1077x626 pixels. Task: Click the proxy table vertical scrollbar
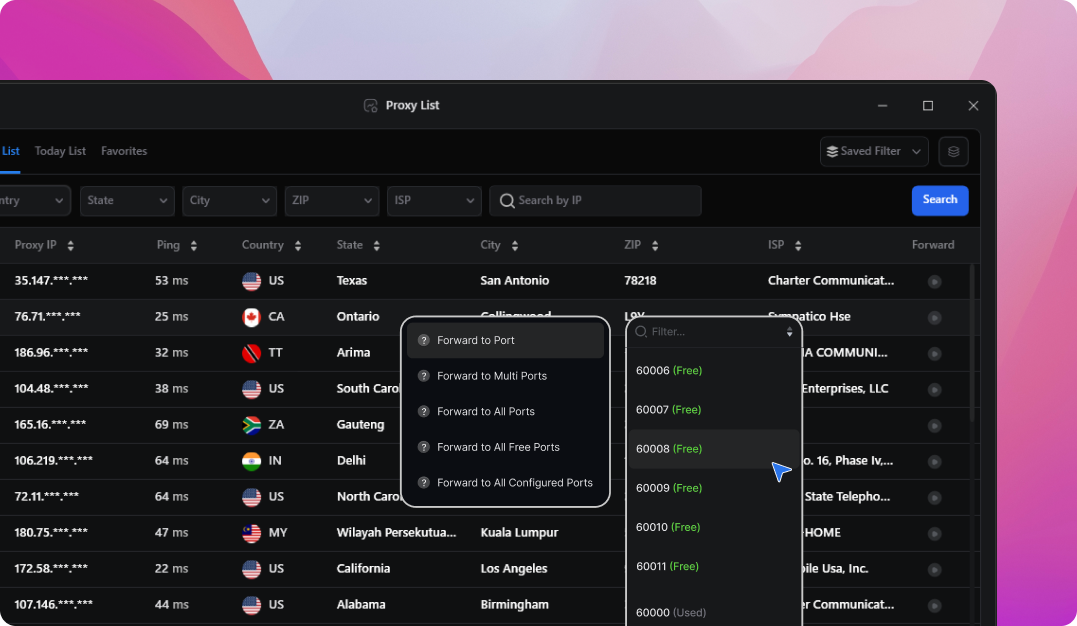tap(972, 344)
